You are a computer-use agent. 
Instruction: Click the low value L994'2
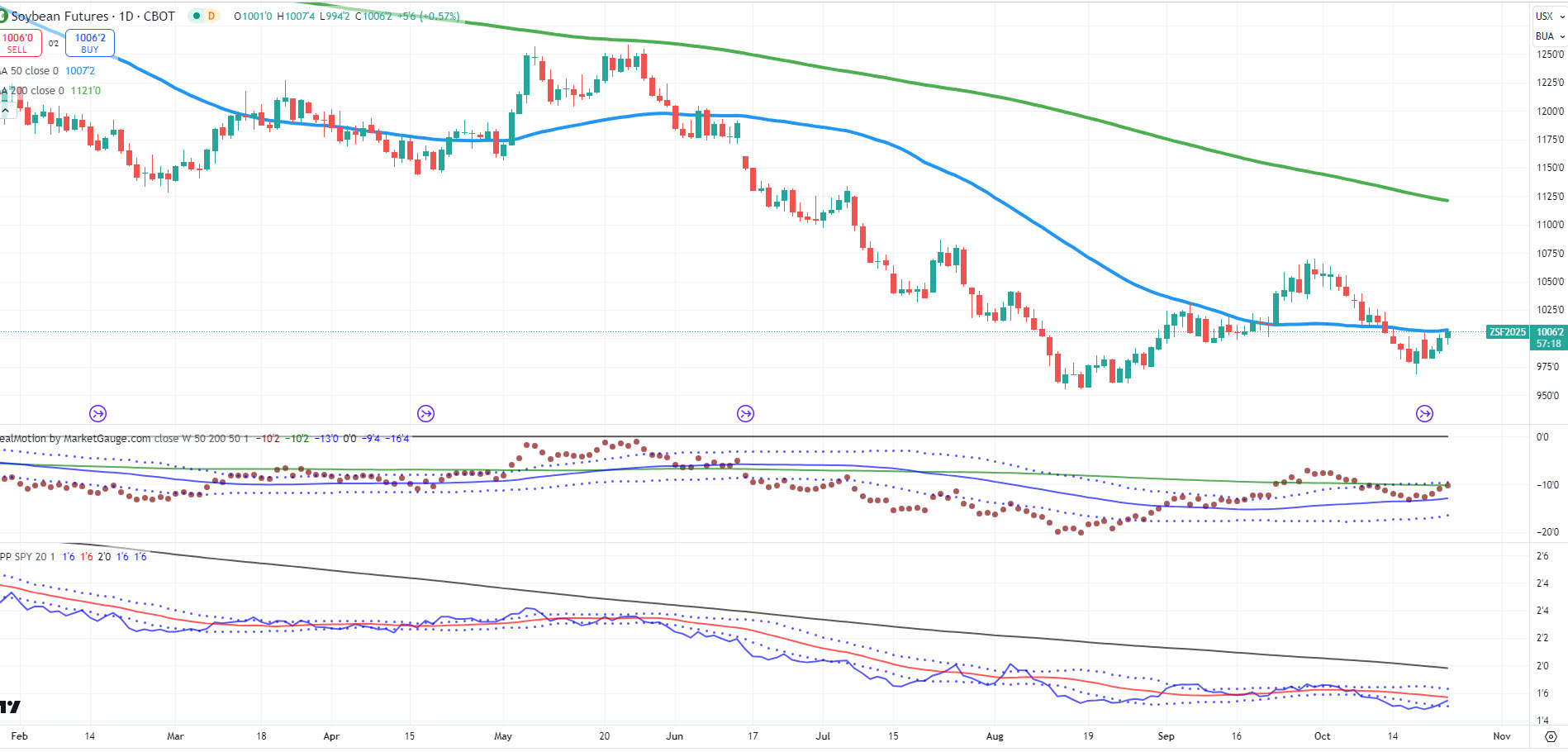(x=335, y=17)
